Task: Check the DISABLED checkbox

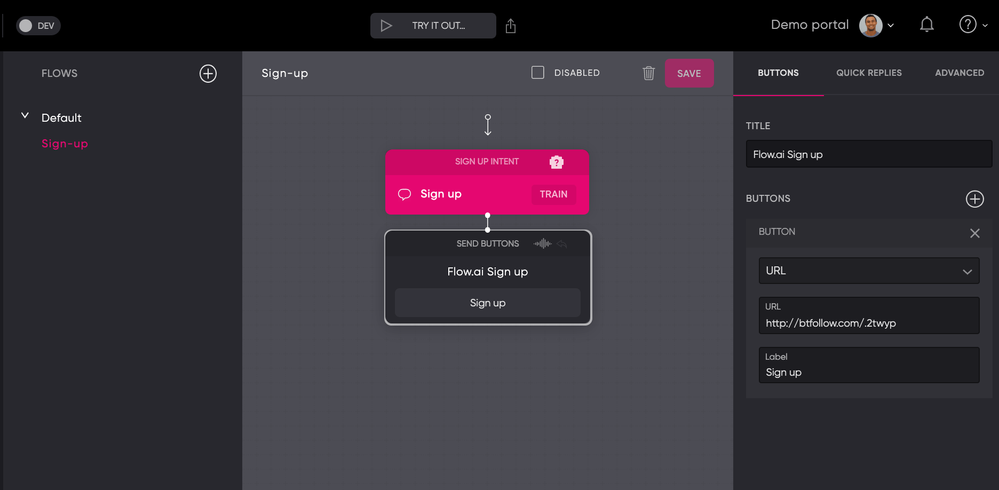Action: 538,73
